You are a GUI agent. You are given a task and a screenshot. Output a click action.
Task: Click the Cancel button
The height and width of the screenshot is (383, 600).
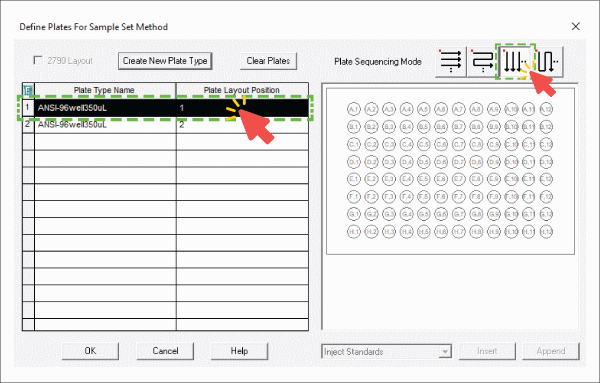click(x=165, y=351)
